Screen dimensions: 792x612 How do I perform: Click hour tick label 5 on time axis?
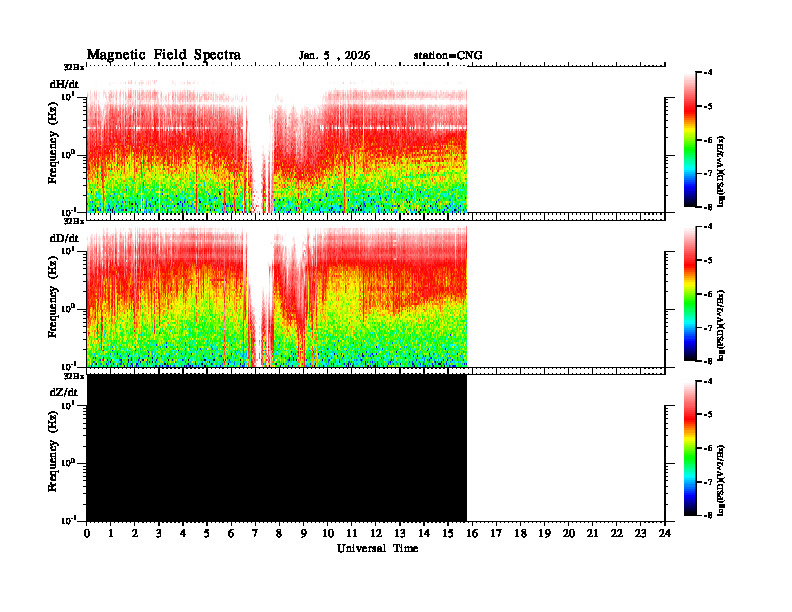point(207,534)
